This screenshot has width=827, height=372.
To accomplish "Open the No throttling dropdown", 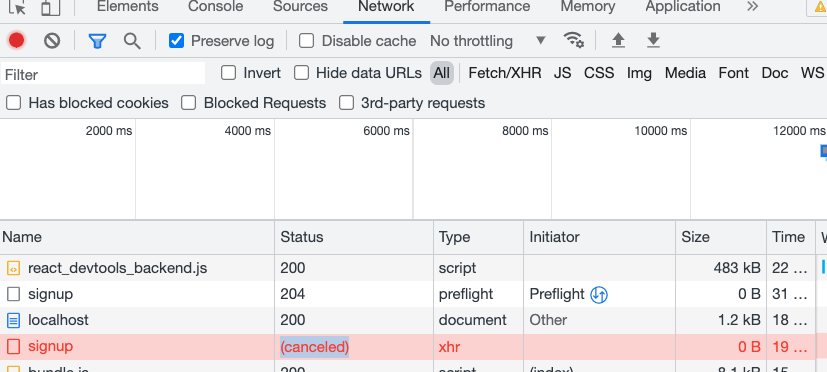I will 488,41.
